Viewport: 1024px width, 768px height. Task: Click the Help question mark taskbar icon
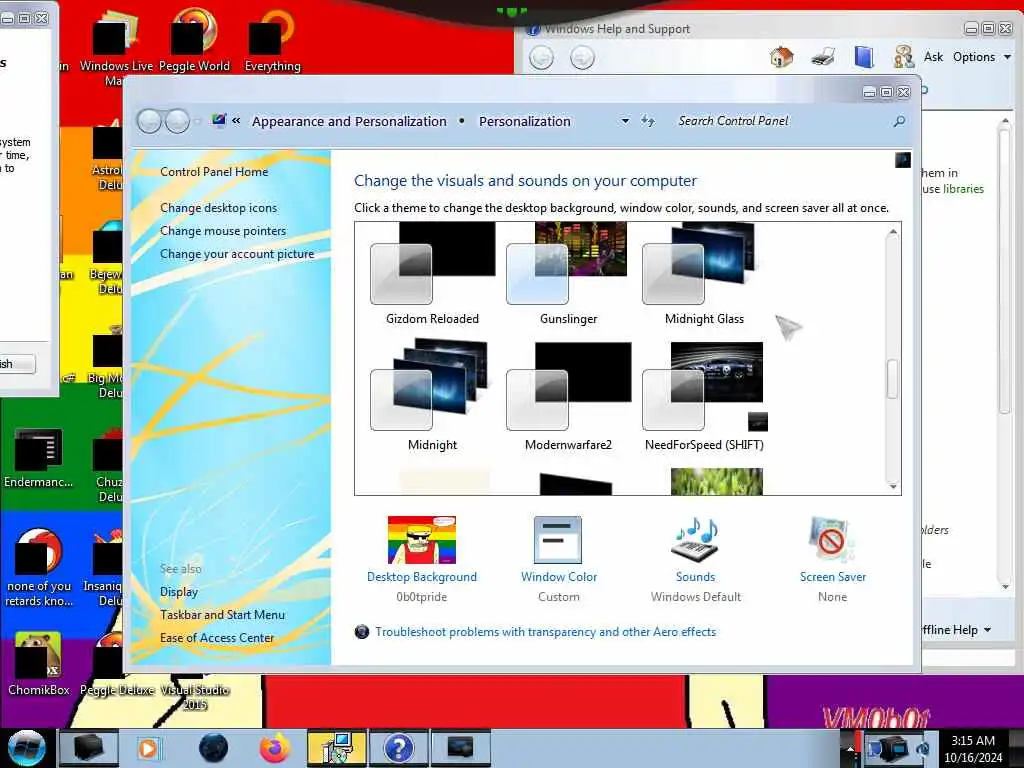point(398,748)
